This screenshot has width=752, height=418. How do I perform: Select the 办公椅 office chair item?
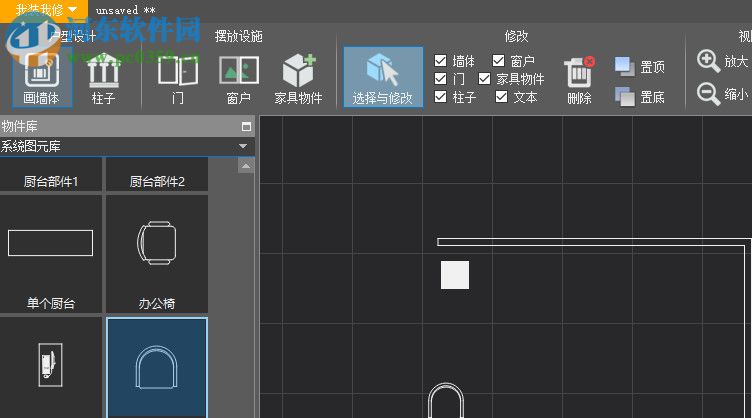tap(157, 254)
